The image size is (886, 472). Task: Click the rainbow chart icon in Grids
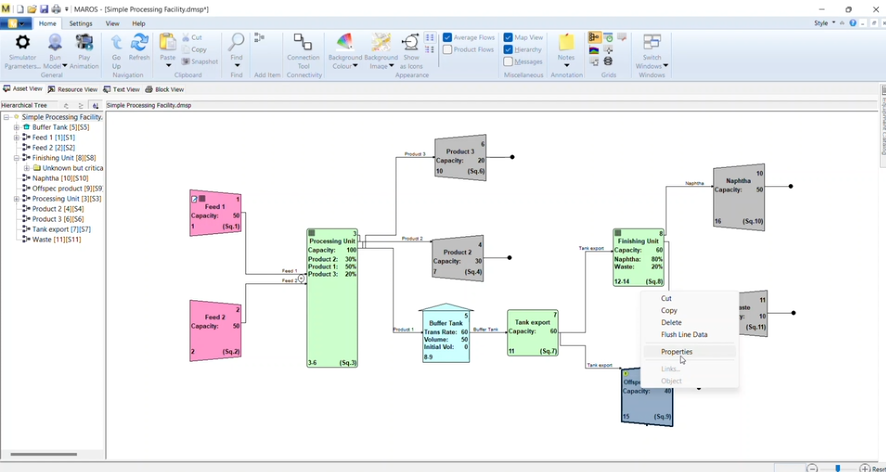[x=594, y=50]
